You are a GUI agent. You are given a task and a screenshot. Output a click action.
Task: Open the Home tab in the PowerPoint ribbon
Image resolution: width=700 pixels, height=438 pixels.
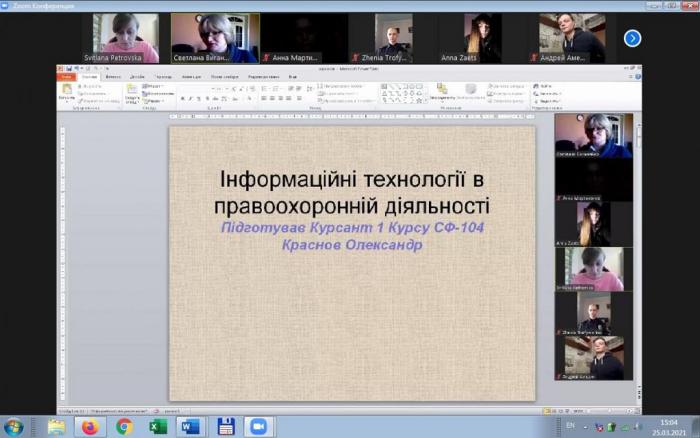(89, 76)
